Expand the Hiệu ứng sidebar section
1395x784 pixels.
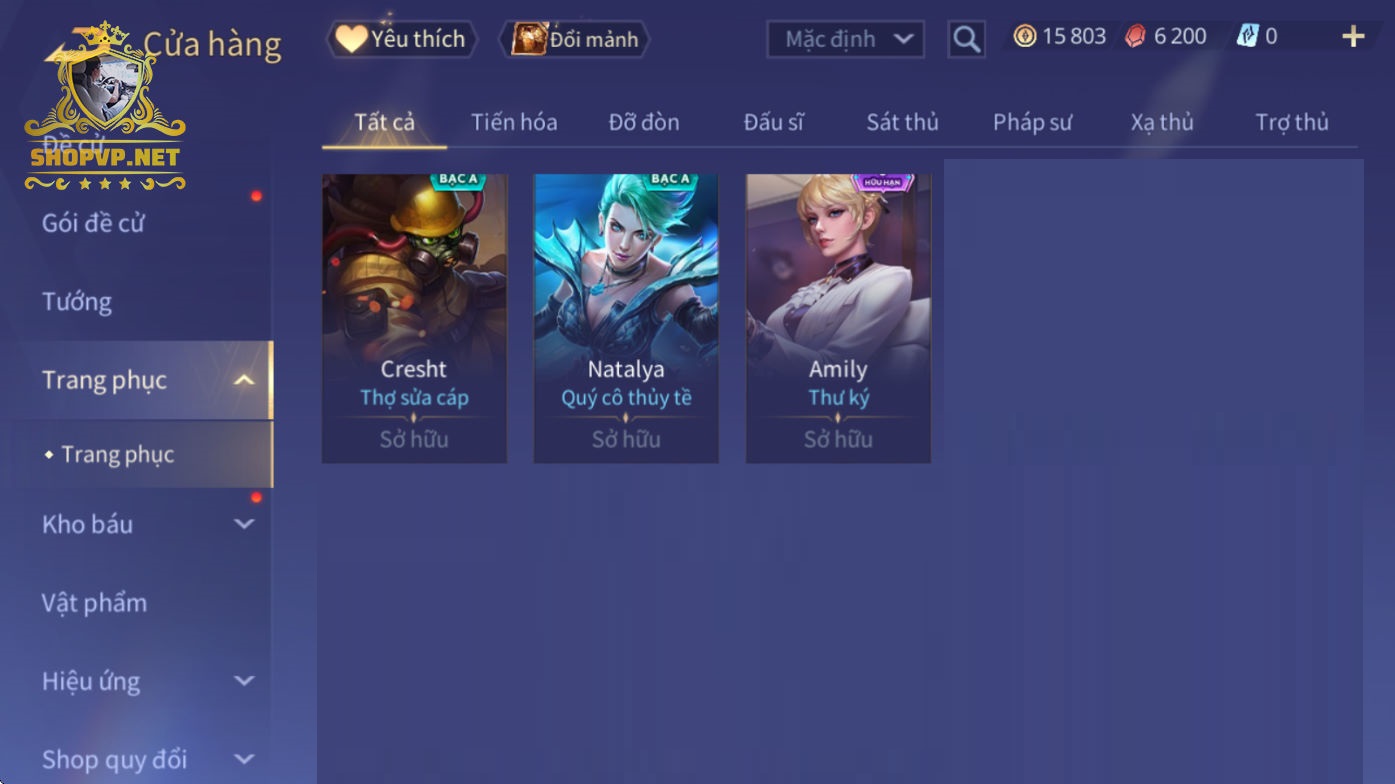(x=244, y=681)
